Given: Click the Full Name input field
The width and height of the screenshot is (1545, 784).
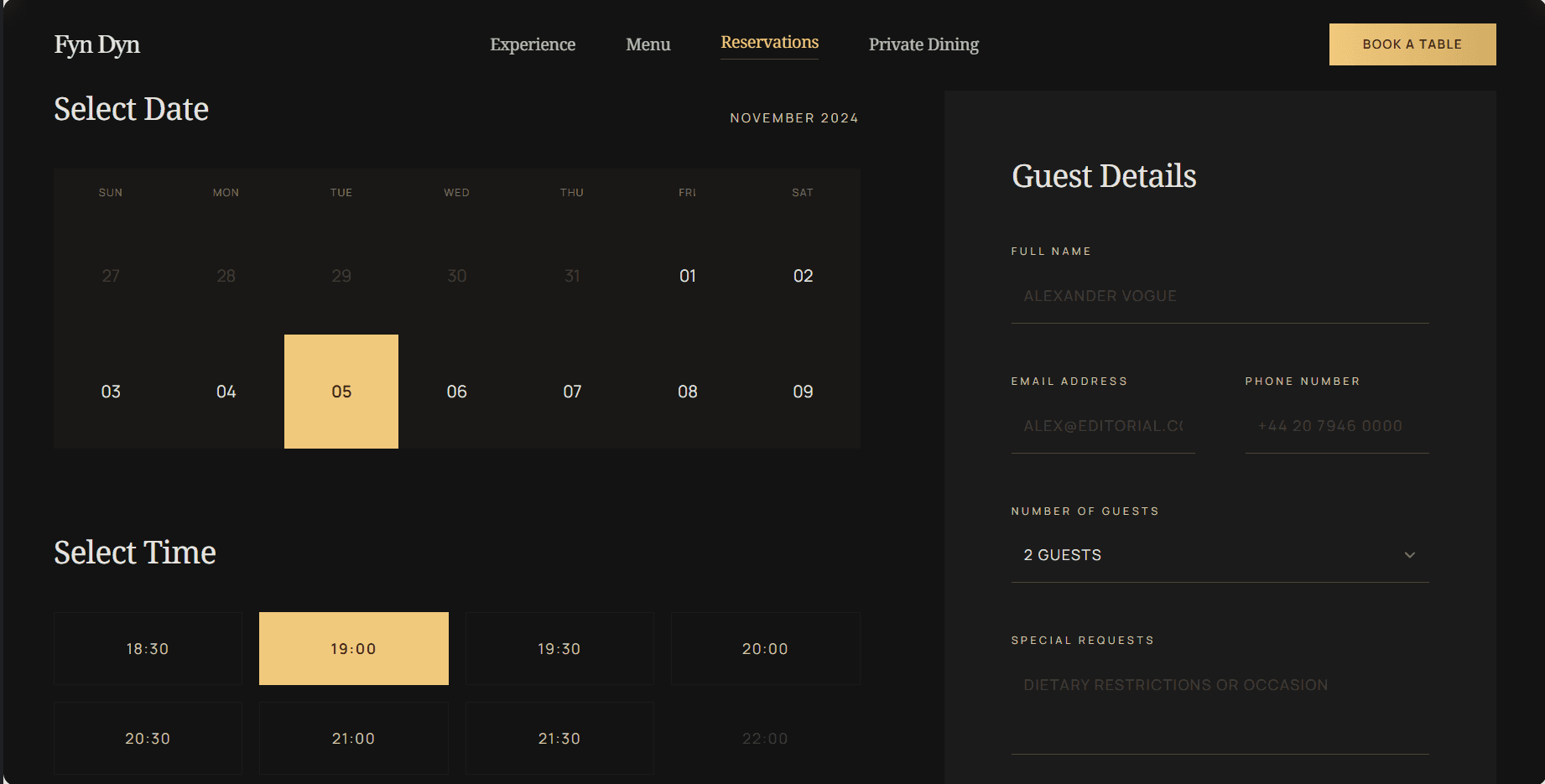Looking at the screenshot, I should pyautogui.click(x=1219, y=296).
